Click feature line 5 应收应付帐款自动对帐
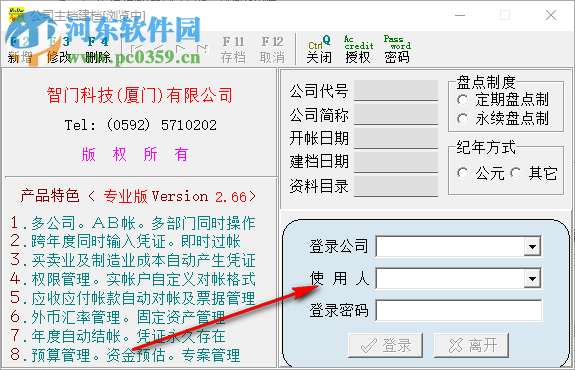Image resolution: width=575 pixels, height=370 pixels. [x=133, y=298]
